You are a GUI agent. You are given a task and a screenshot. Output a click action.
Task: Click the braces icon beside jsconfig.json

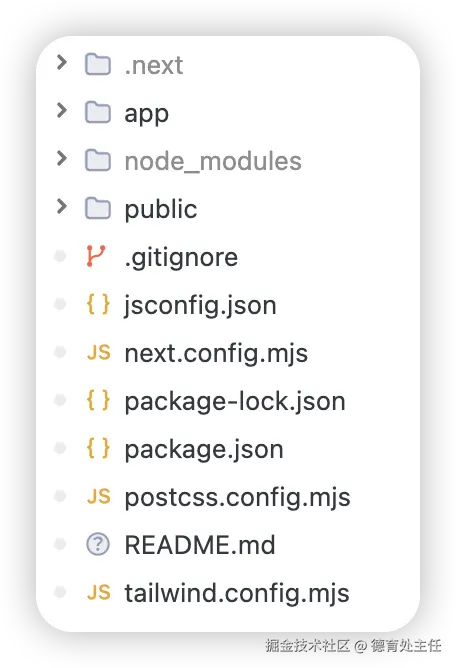tap(98, 305)
